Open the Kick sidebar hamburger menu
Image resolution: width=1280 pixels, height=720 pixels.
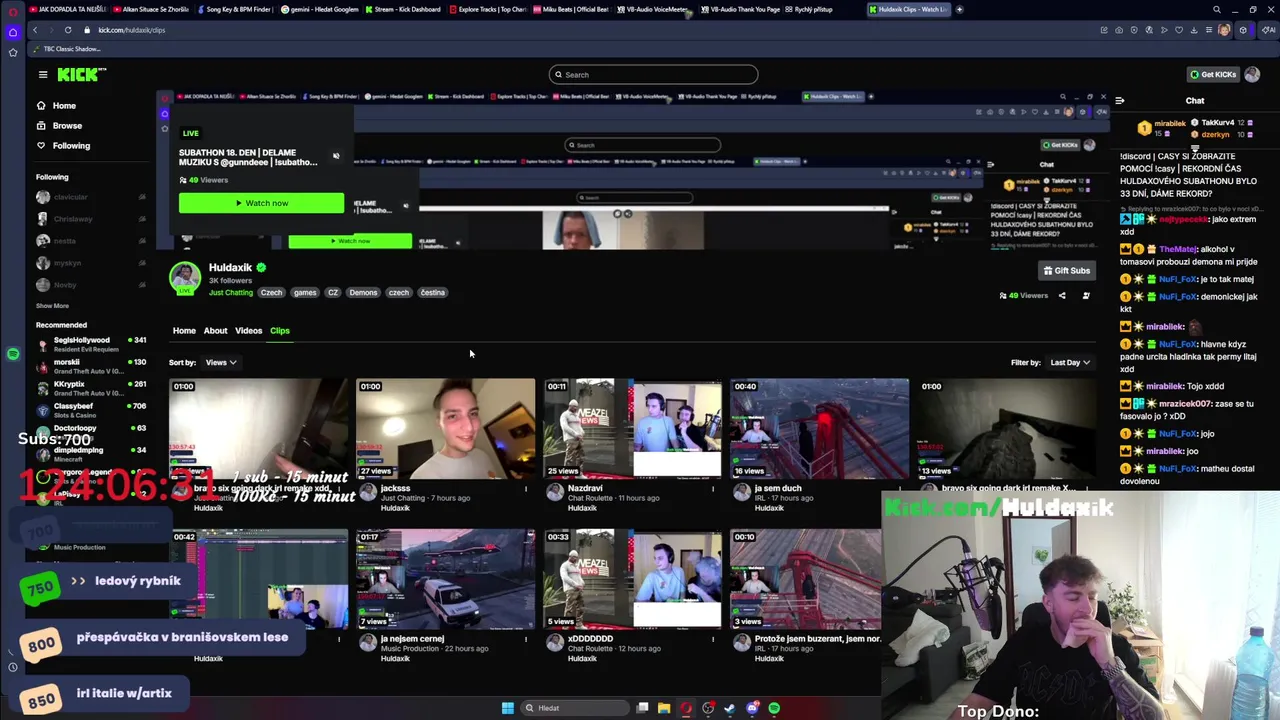point(43,74)
